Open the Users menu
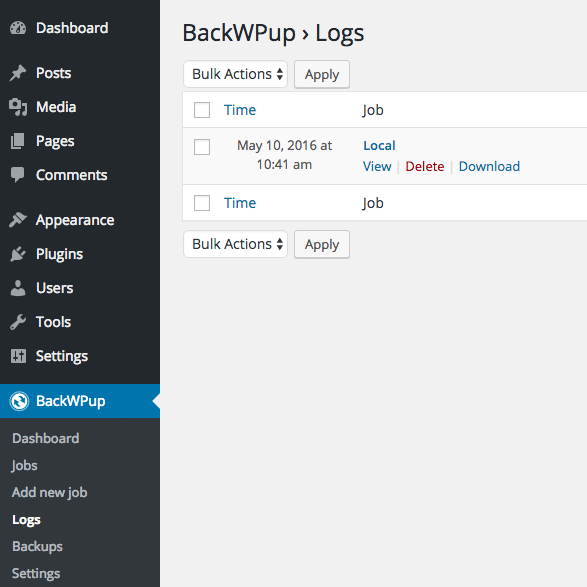Screen dimensions: 587x587 click(x=55, y=288)
